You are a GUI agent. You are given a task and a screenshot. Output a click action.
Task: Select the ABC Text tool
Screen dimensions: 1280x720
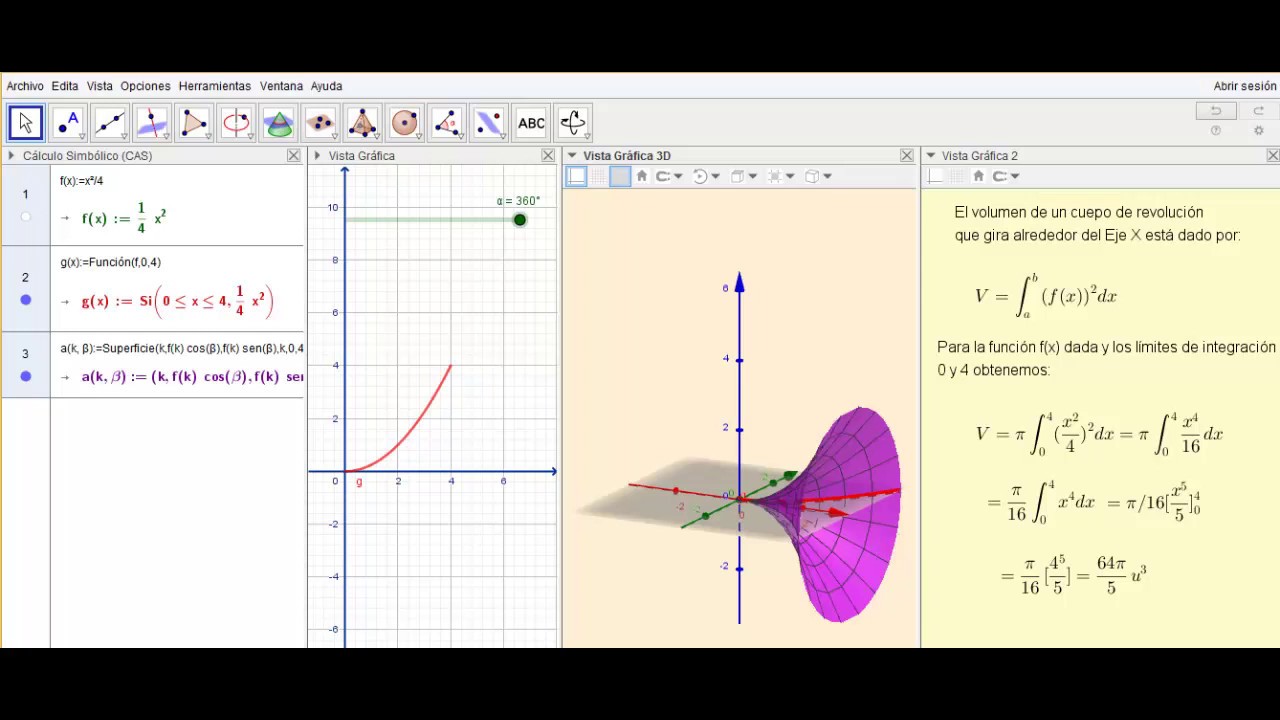[531, 123]
